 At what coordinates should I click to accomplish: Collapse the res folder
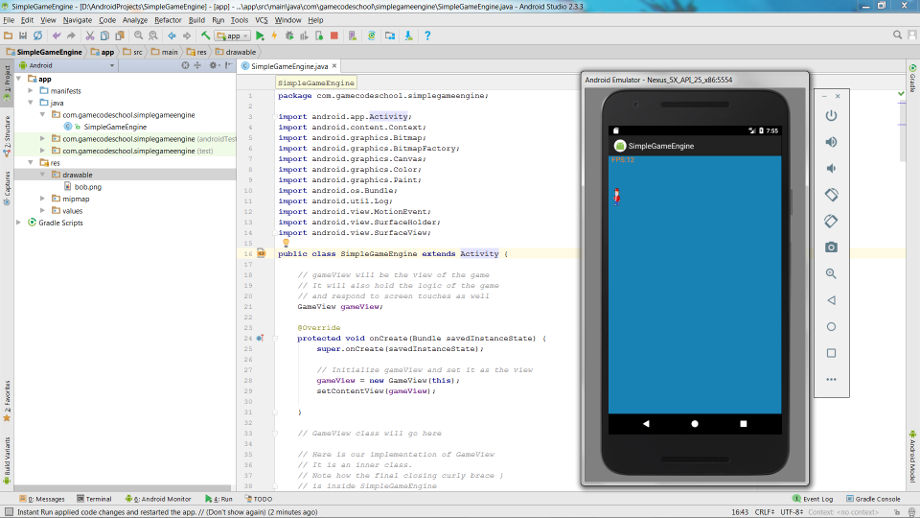pyautogui.click(x=31, y=162)
